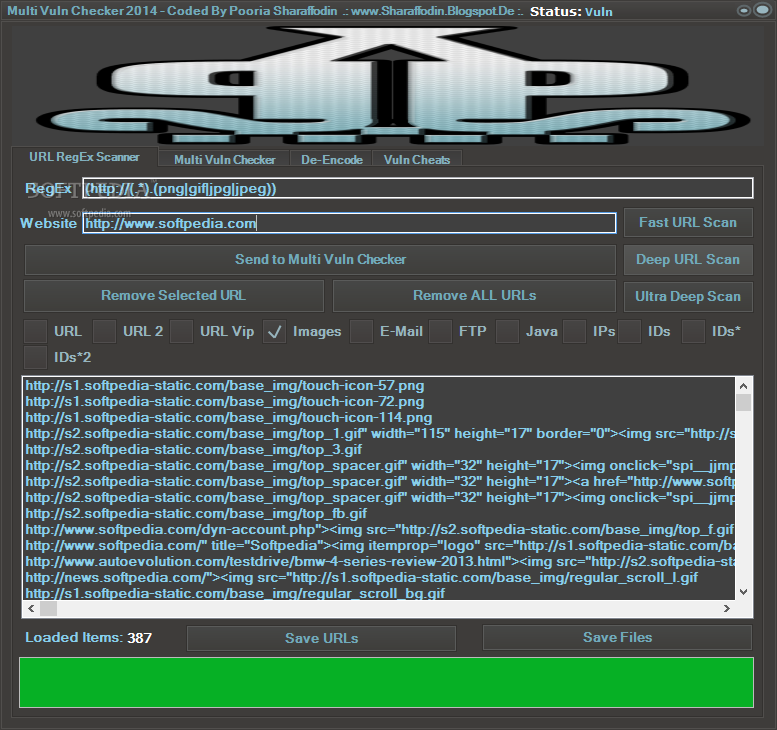The image size is (777, 730).
Task: Enable the URL Vip checkbox
Action: point(181,332)
